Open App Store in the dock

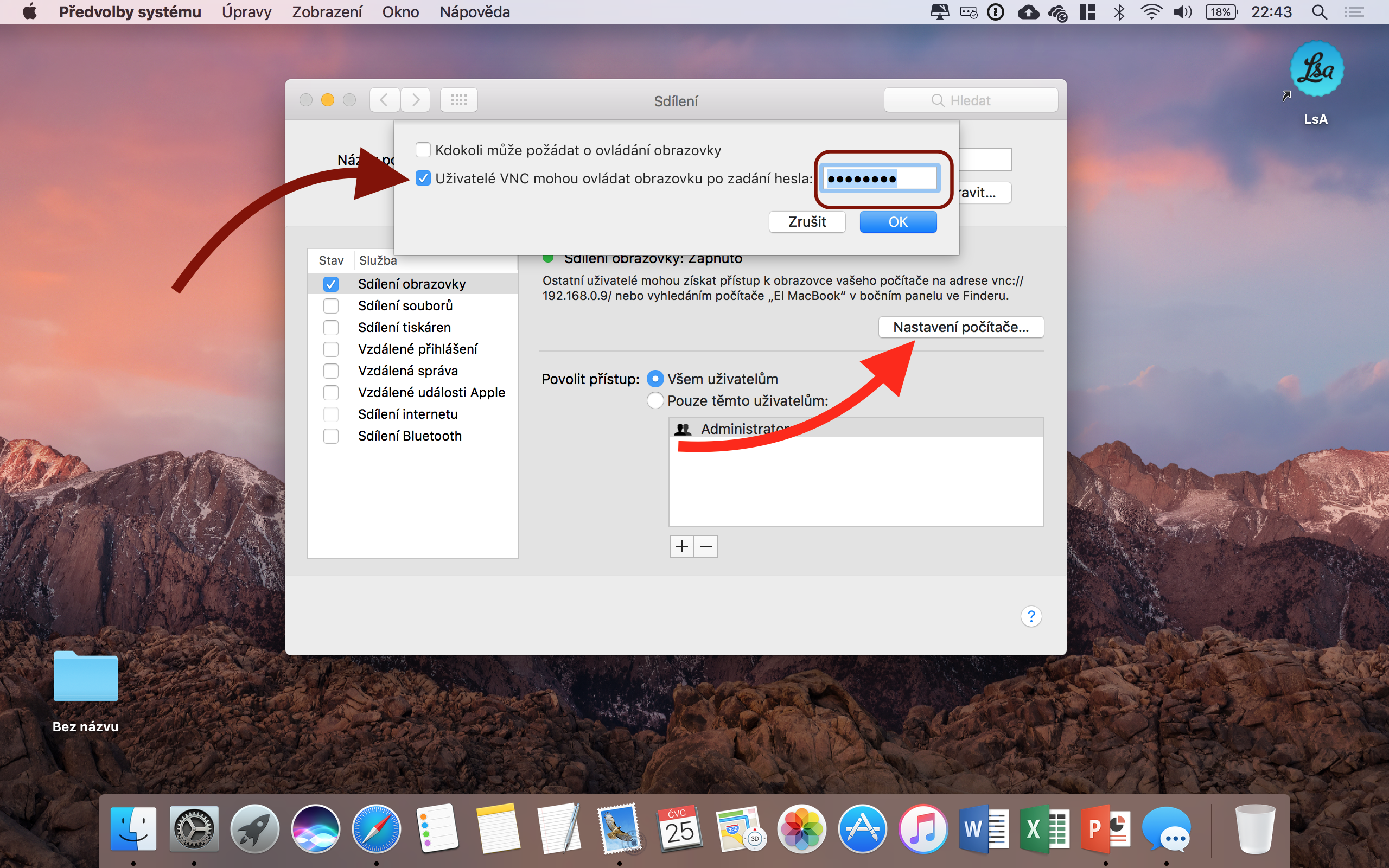point(862,828)
